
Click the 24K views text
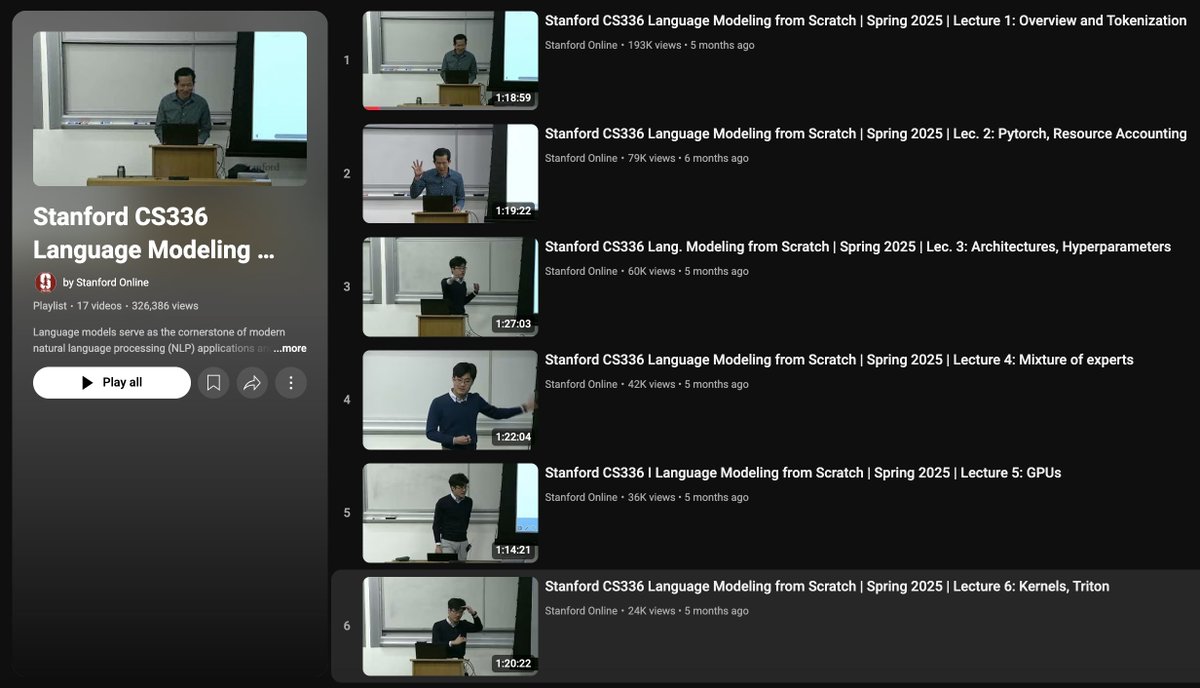tap(651, 610)
